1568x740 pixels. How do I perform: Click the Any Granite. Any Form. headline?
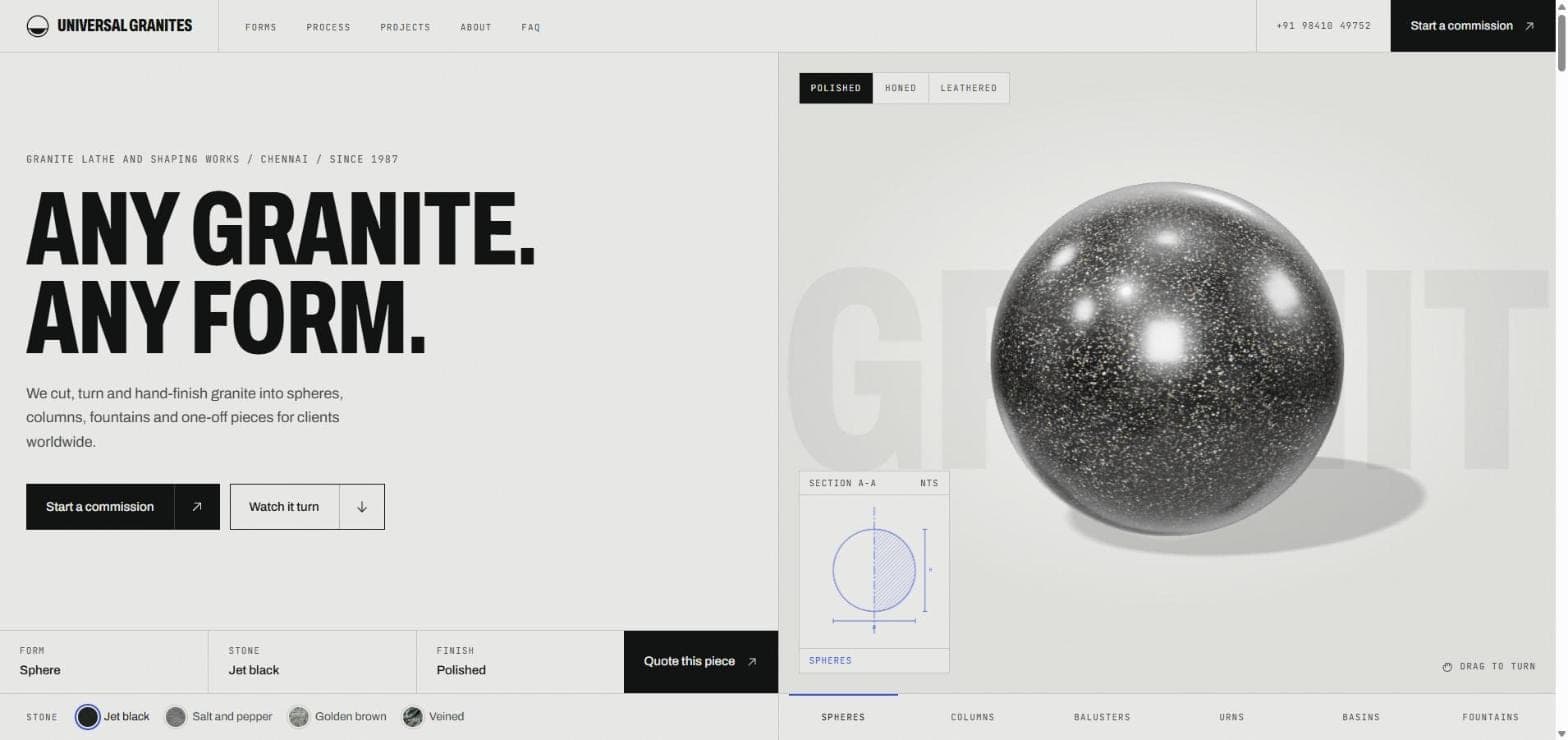coord(280,272)
